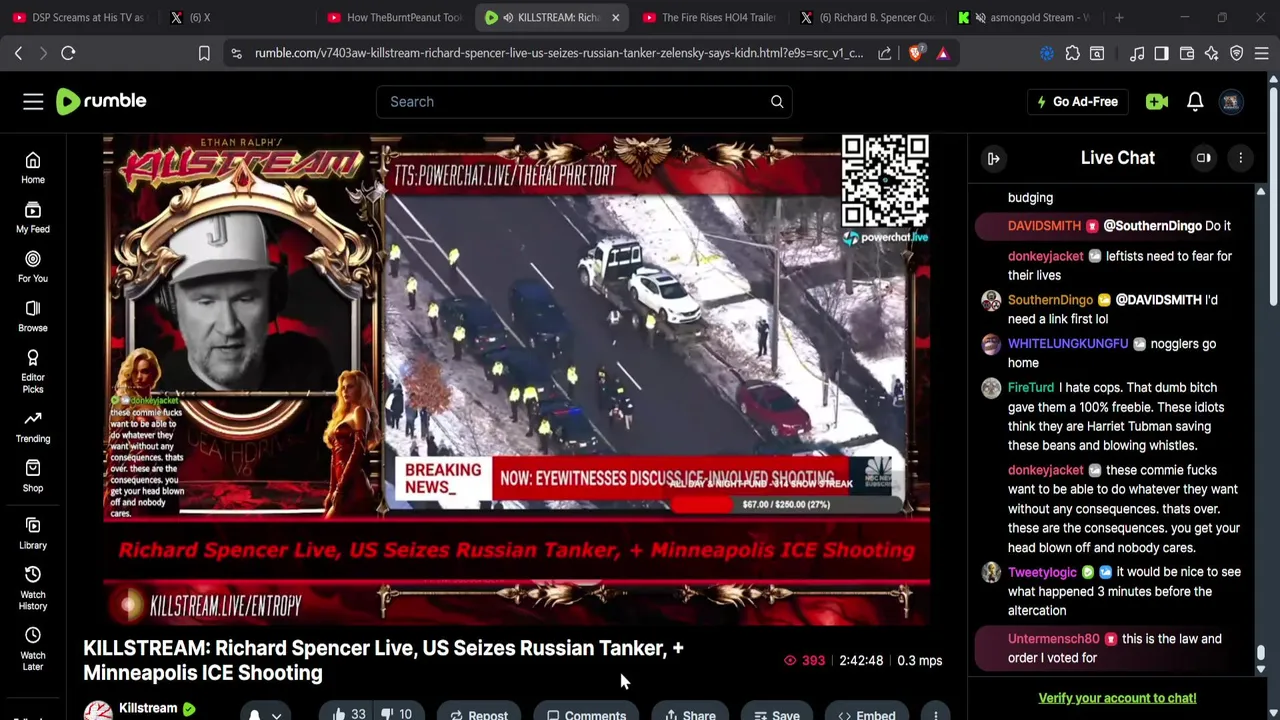Click SouthernDingo username in chat
Viewport: 1280px width, 720px height.
1050,300
